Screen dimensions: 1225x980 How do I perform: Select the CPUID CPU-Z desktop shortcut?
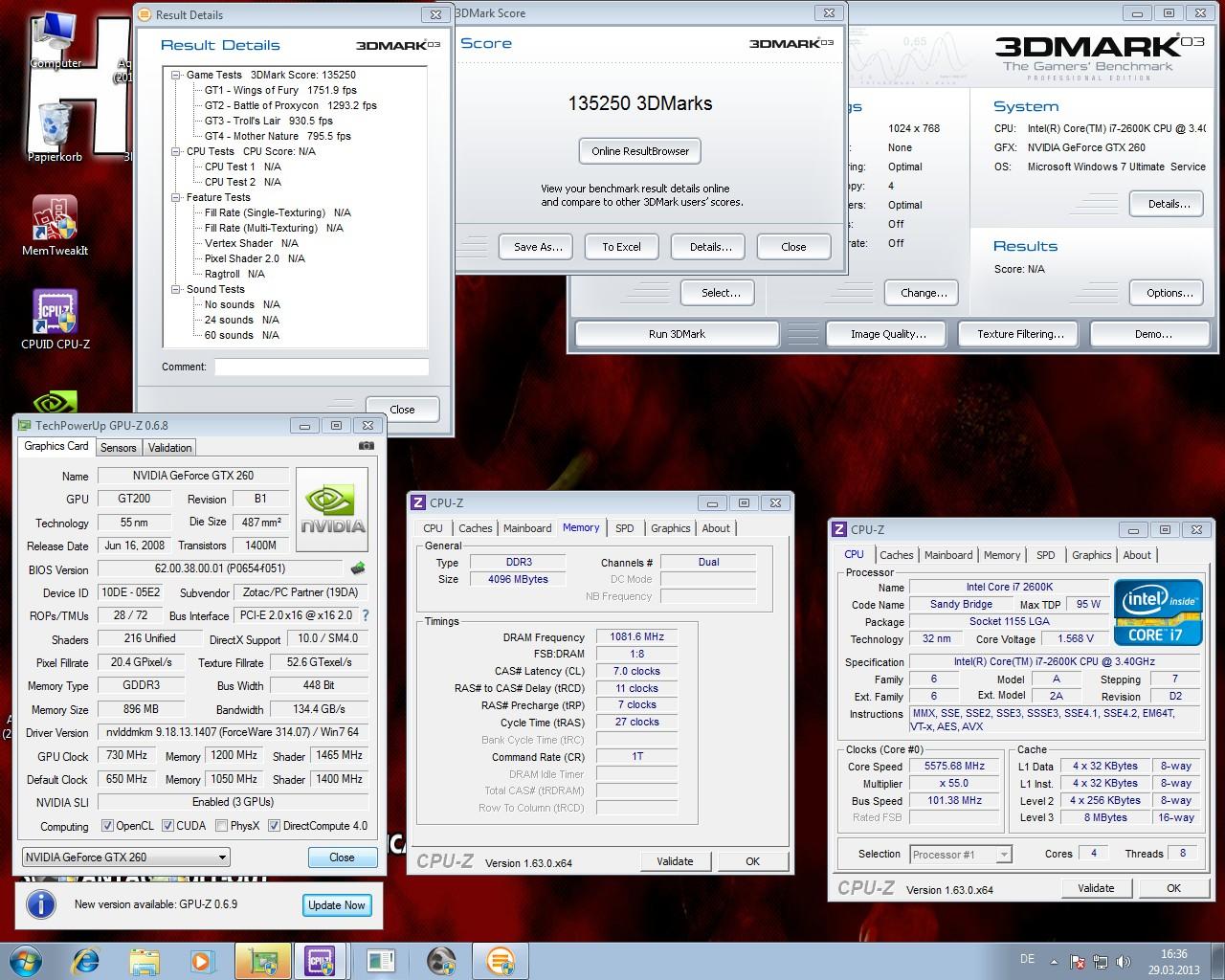point(56,320)
